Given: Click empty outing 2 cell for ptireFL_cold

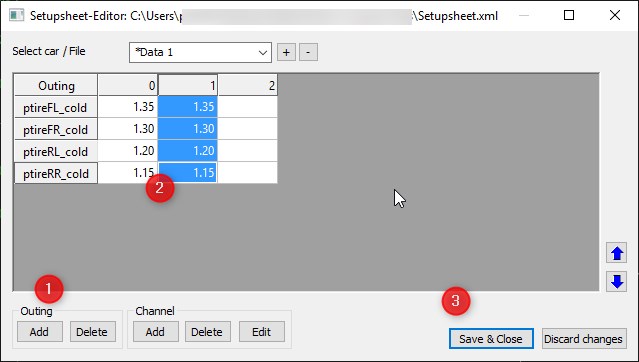Looking at the screenshot, I should coord(248,107).
